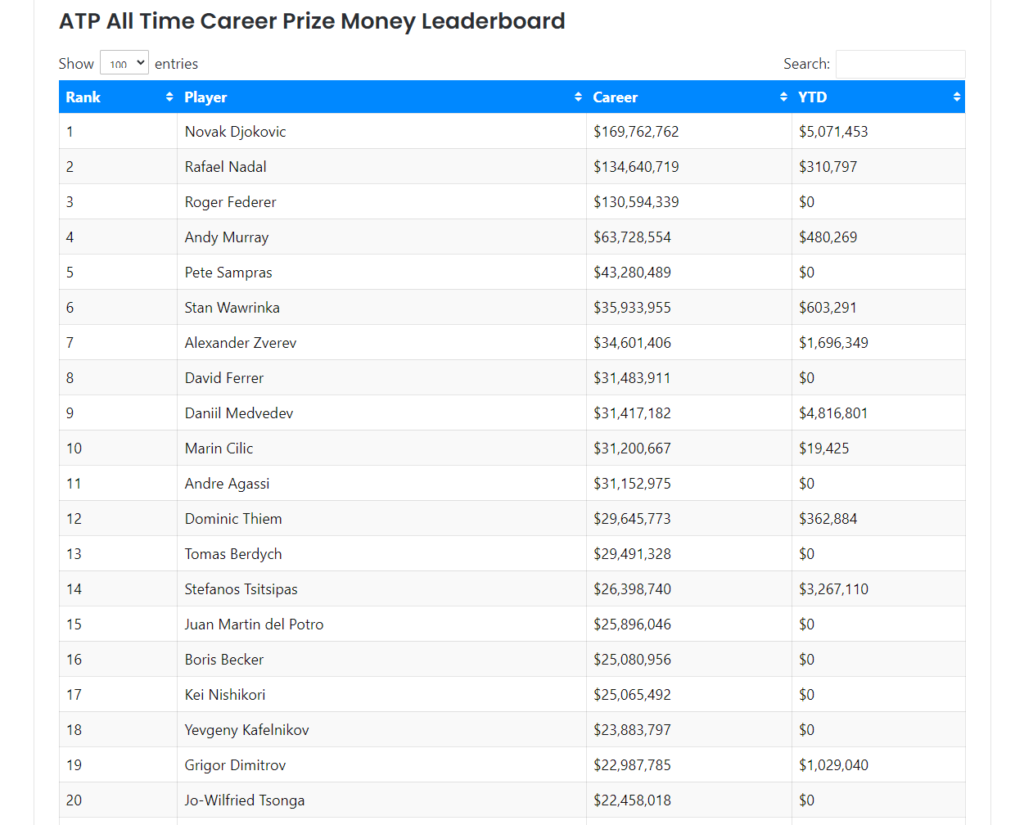Open the Show entries count dropdown
Viewport: 1024px width, 825px height.
pyautogui.click(x=124, y=63)
